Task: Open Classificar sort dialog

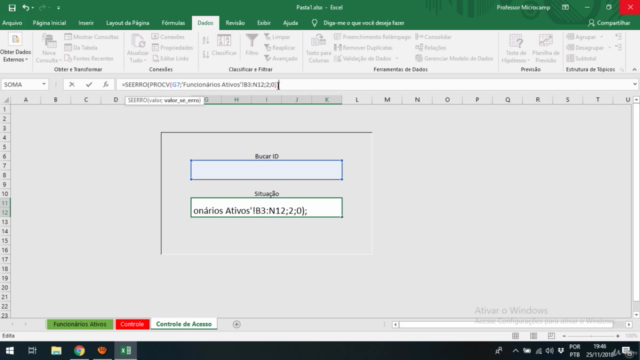Action: point(224,45)
